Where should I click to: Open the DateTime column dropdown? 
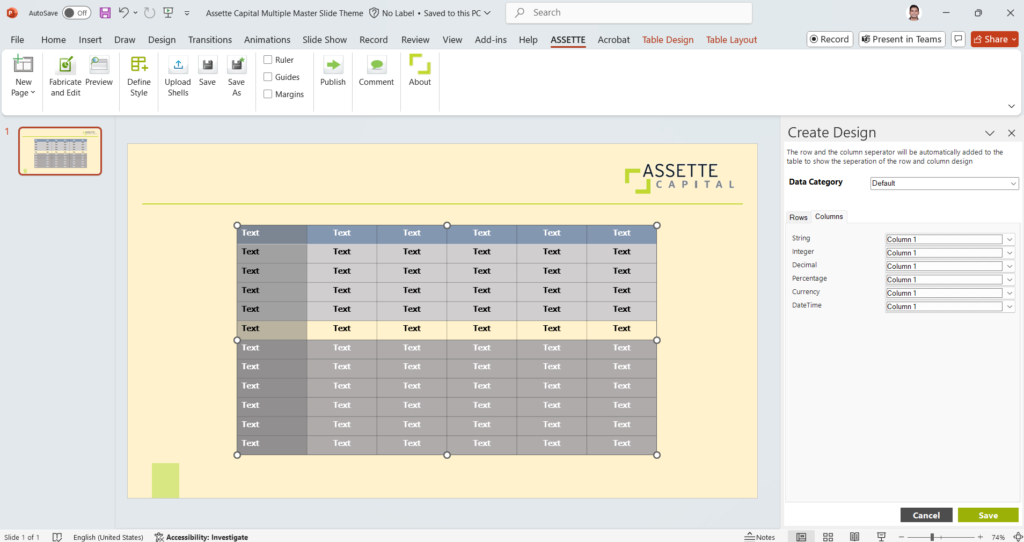pos(1009,306)
